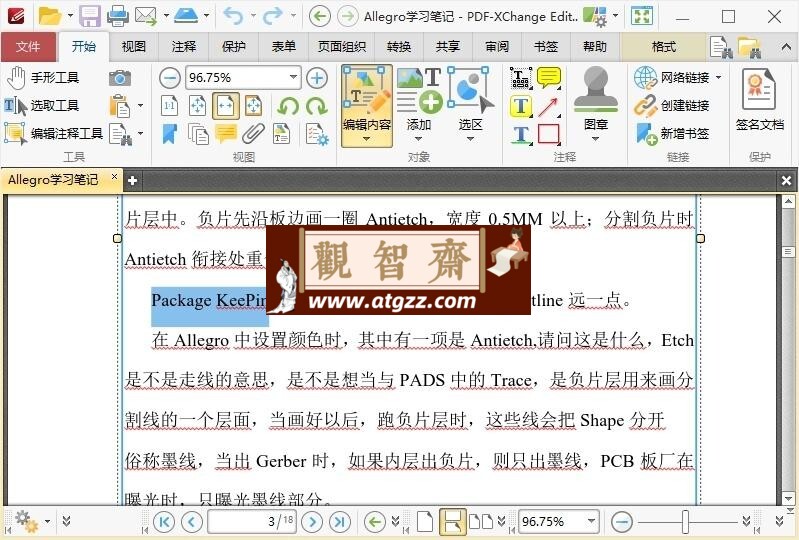799x540 pixels.
Task: Select the Typewriter text tool
Action: tap(521, 78)
